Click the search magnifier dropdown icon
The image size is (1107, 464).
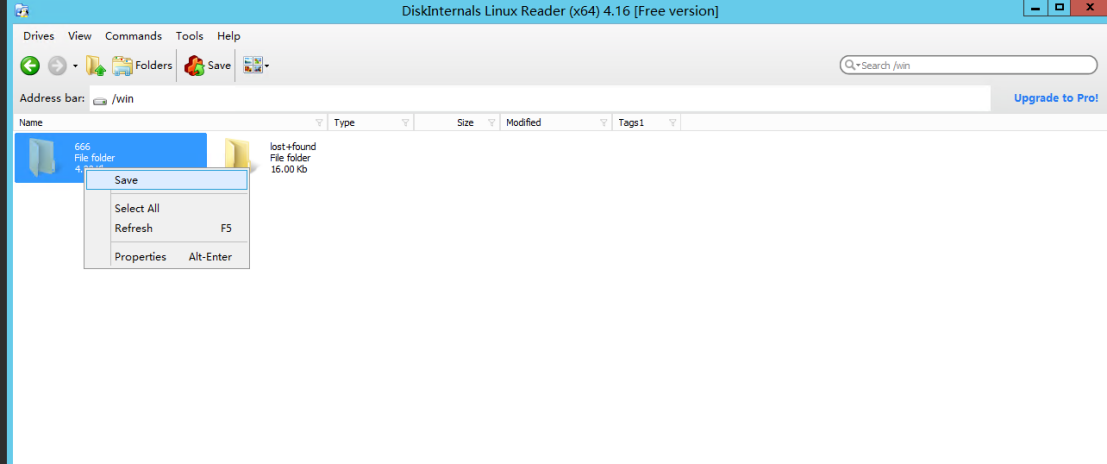pos(850,65)
